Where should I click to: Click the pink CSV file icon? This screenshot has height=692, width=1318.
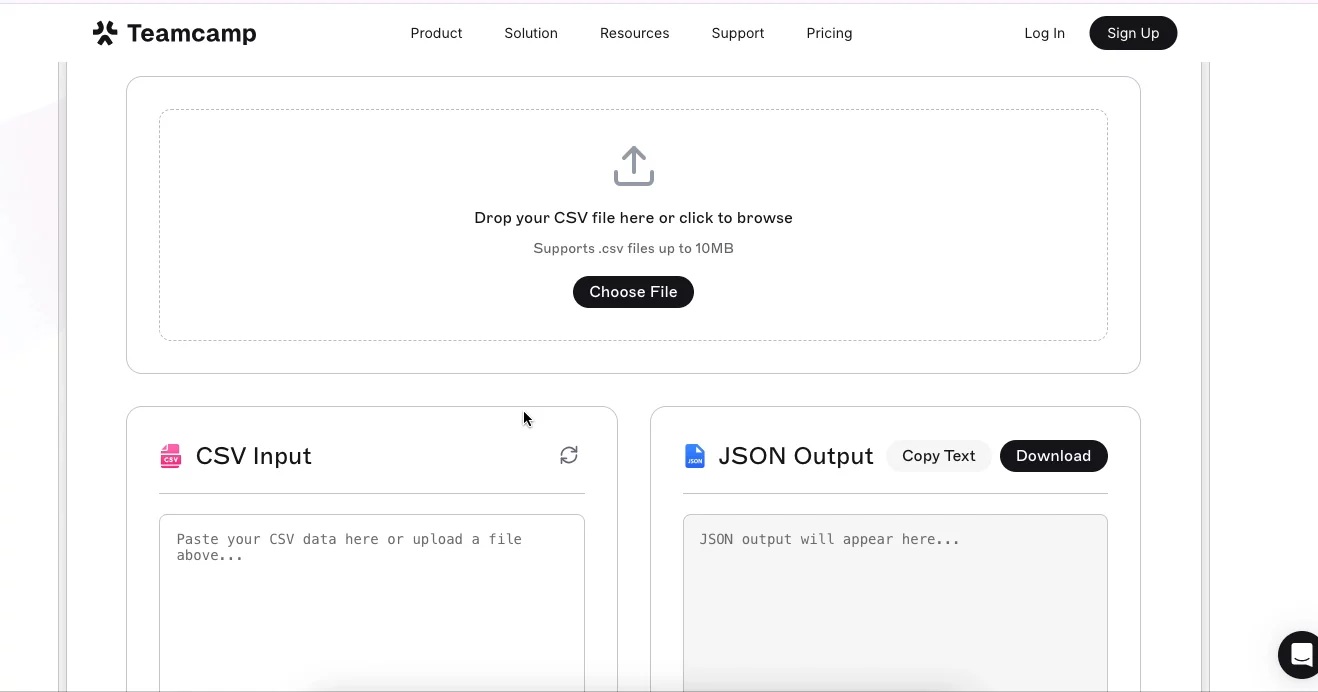pos(171,456)
